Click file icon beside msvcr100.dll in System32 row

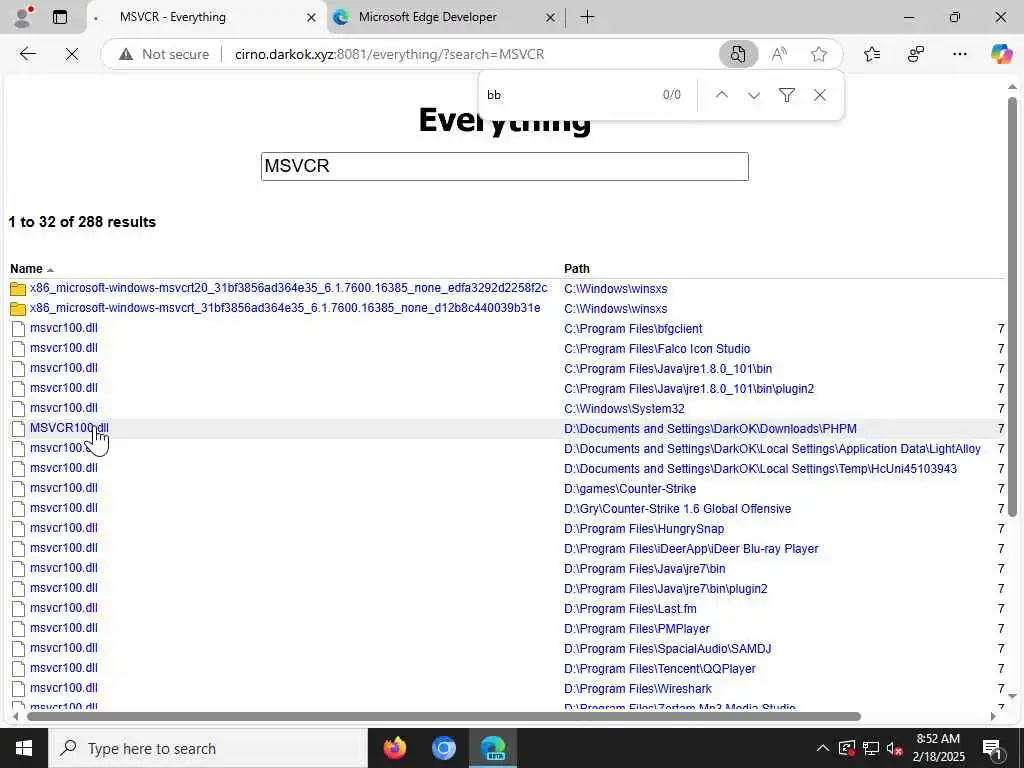pyautogui.click(x=18, y=409)
